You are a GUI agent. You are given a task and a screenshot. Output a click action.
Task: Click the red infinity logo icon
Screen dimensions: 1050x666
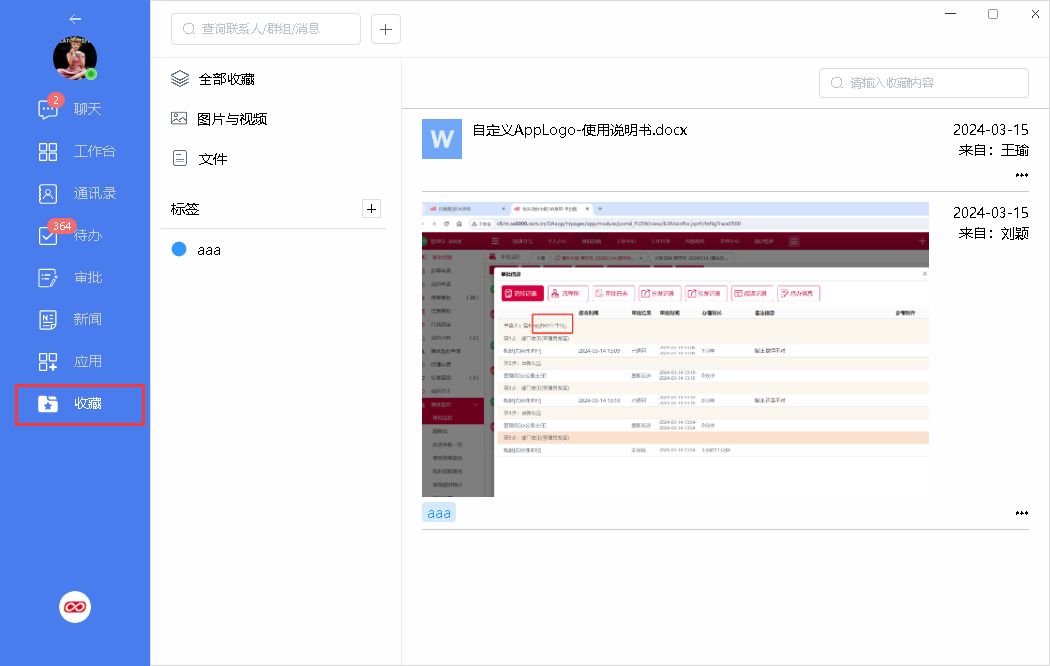click(x=75, y=606)
